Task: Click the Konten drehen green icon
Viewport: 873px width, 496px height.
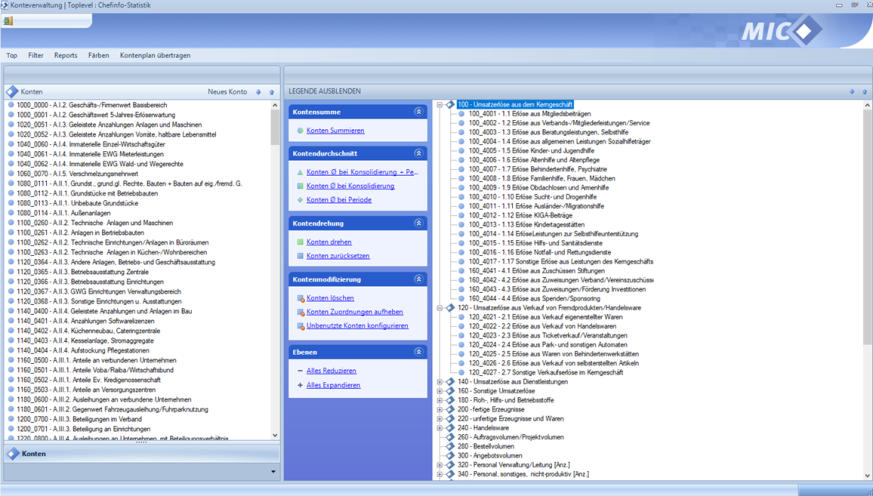Action: coord(299,241)
